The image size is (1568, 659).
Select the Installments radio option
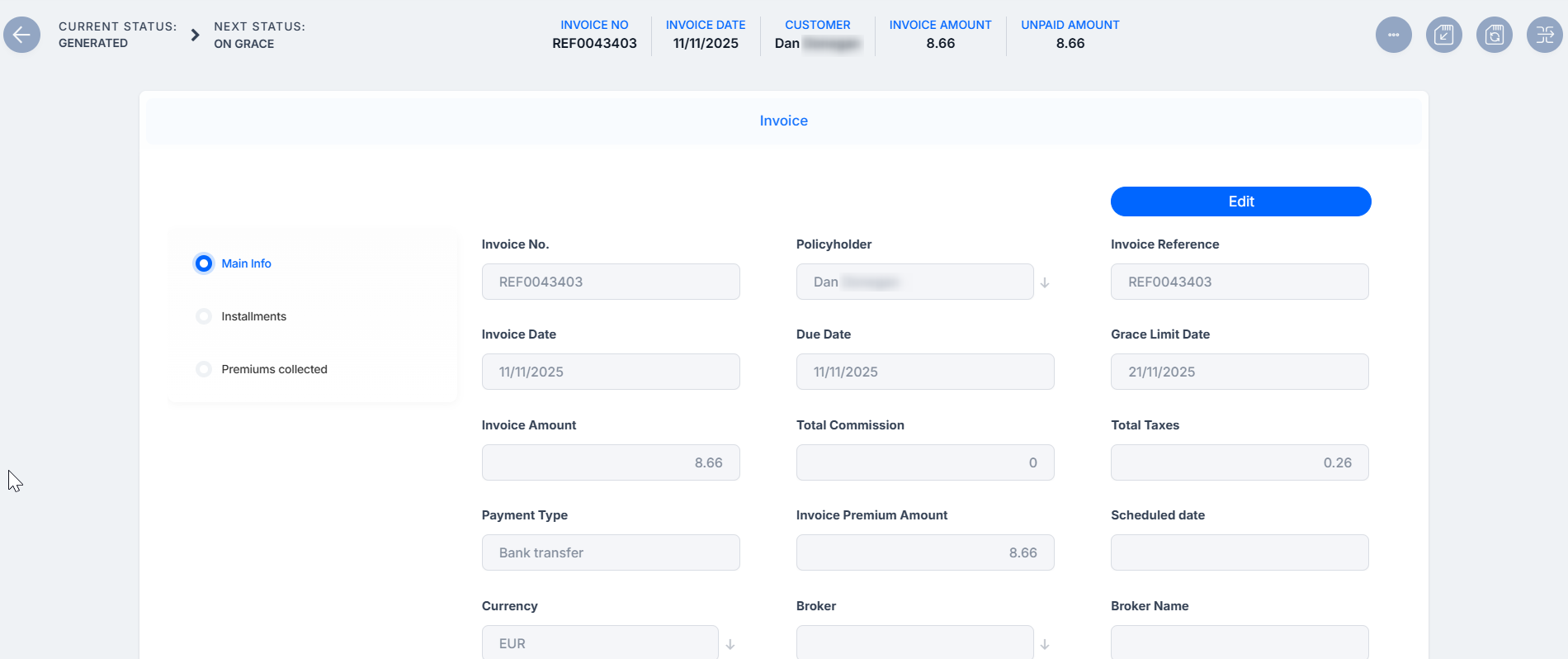click(x=204, y=316)
